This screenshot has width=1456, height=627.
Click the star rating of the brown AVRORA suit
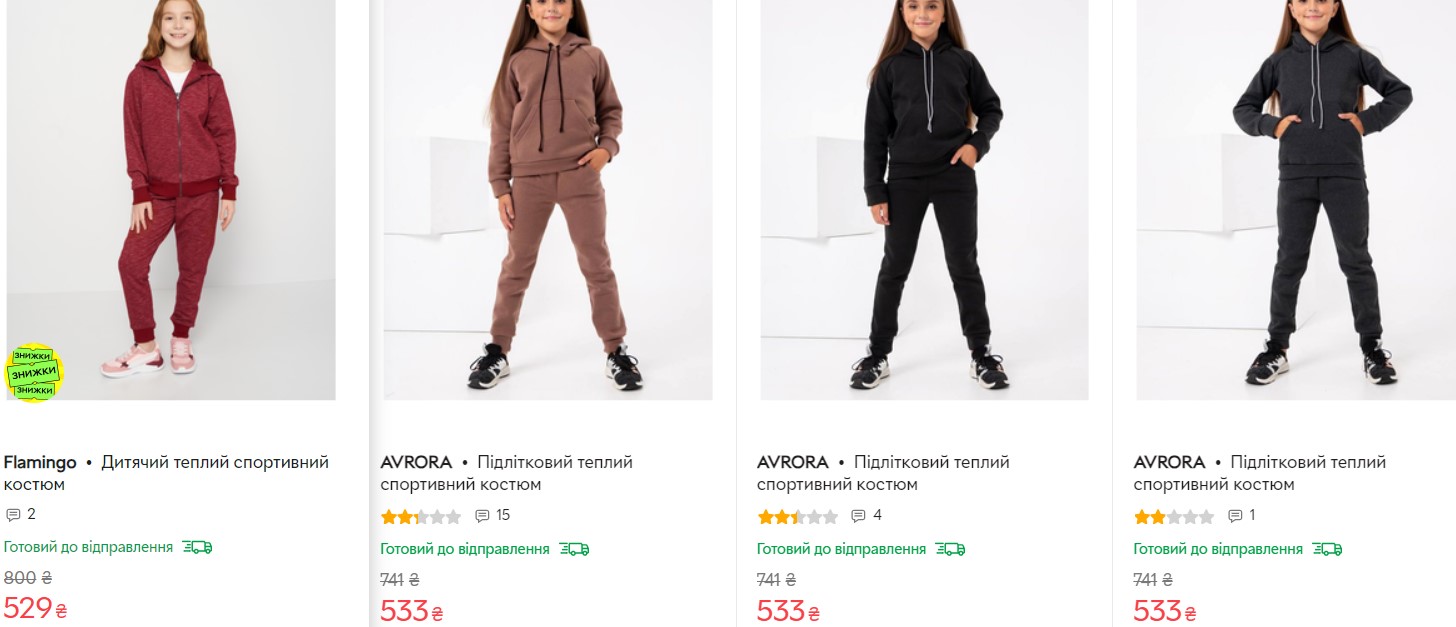coord(420,517)
